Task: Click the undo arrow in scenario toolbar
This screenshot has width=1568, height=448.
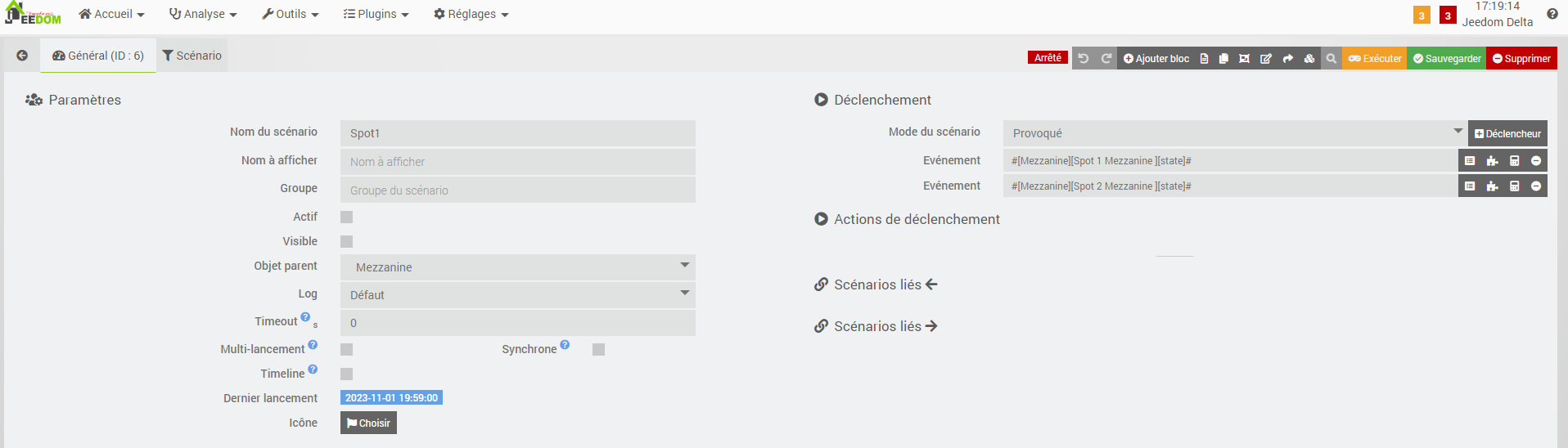Action: point(1084,58)
